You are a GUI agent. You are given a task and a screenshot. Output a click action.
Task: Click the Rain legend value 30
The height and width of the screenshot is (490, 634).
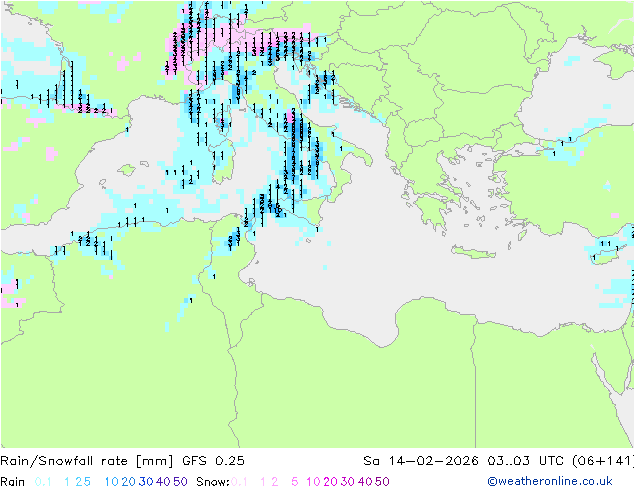click(x=146, y=482)
